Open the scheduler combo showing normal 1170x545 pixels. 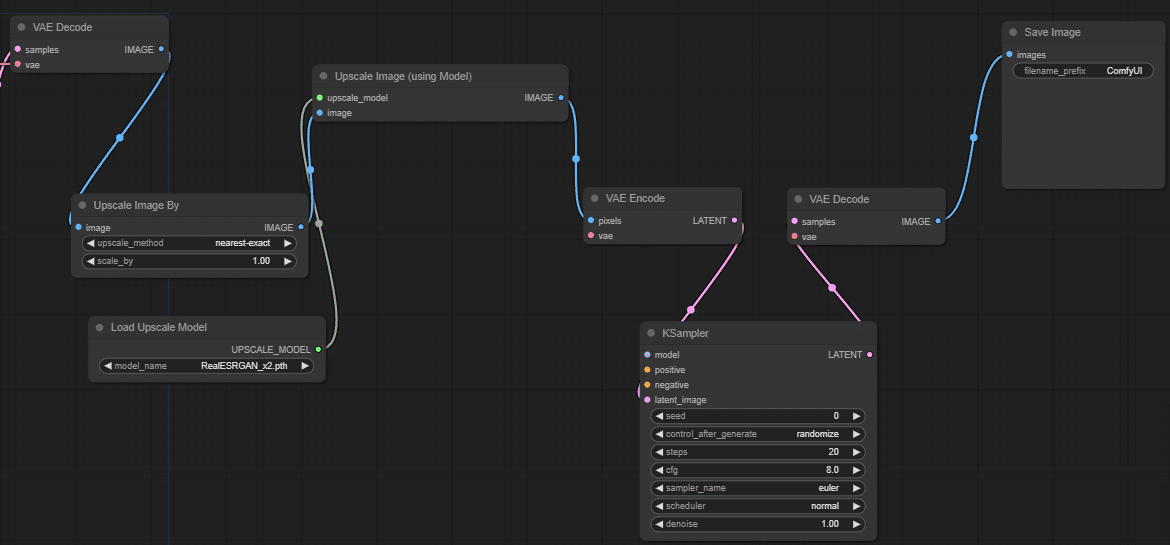[758, 506]
